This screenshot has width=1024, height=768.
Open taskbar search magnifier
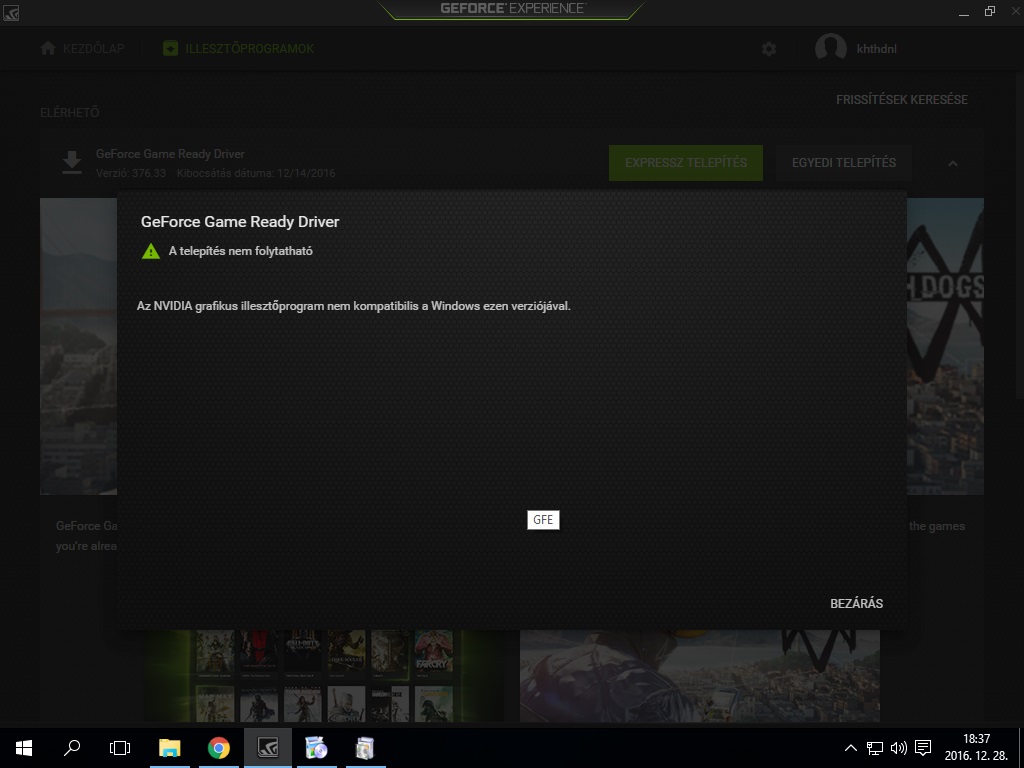[x=72, y=748]
